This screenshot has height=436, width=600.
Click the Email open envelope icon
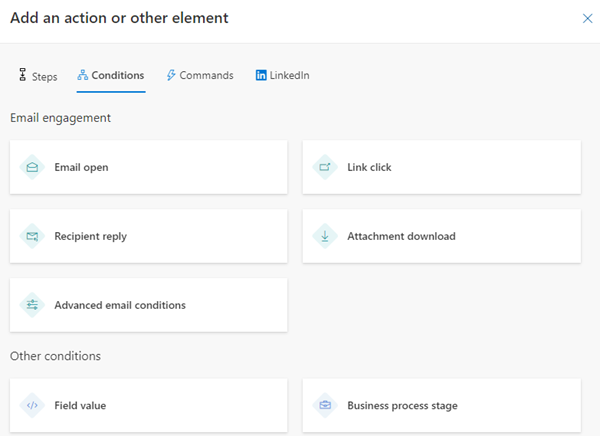coord(32,167)
